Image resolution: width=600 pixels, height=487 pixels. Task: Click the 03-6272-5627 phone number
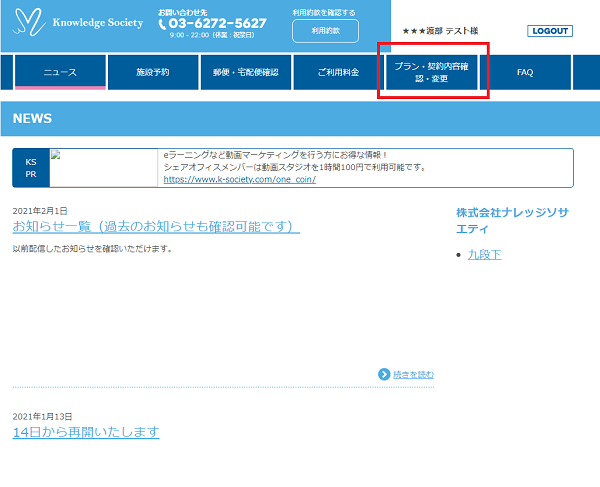217,24
